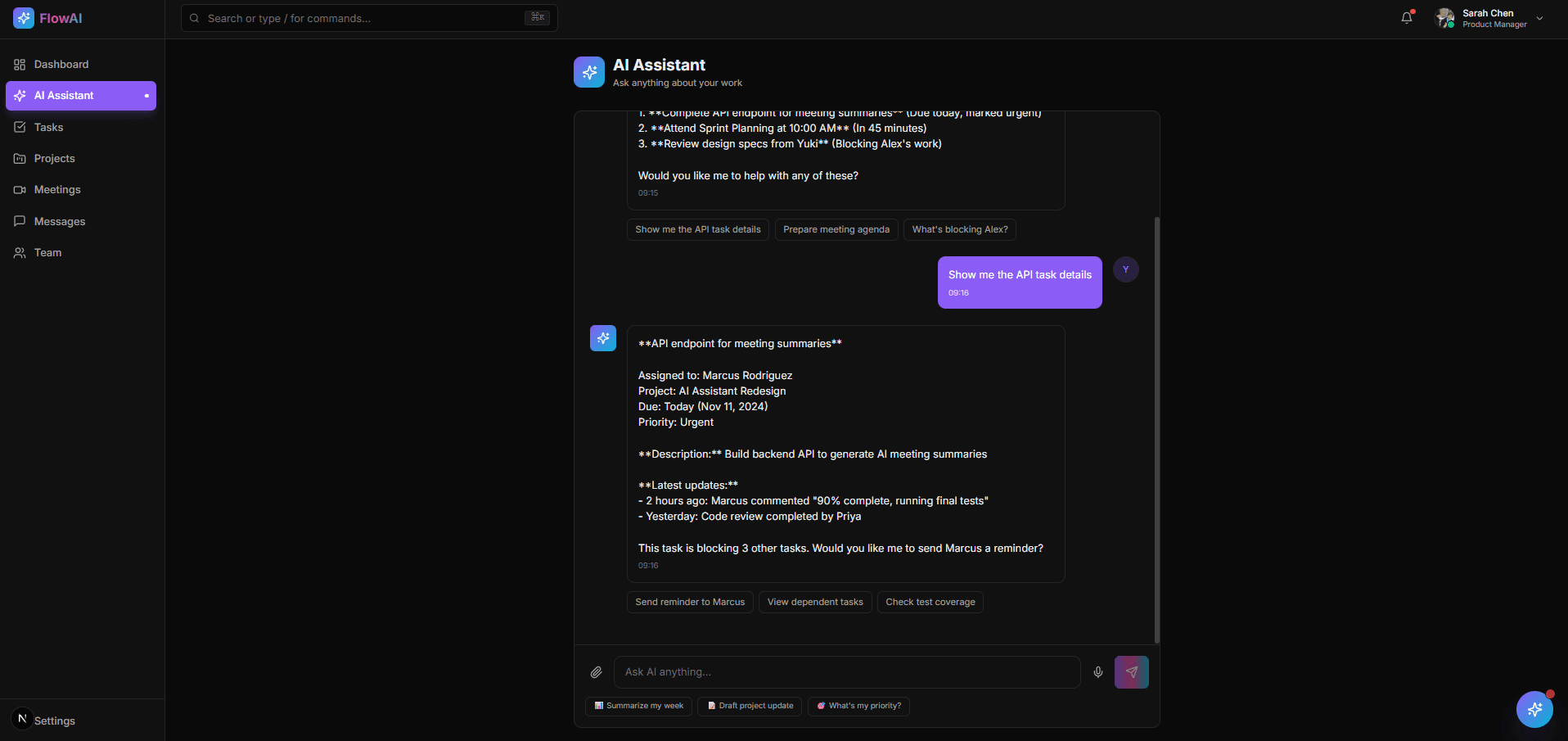
Task: Click Send reminder to Marcus
Action: (689, 602)
